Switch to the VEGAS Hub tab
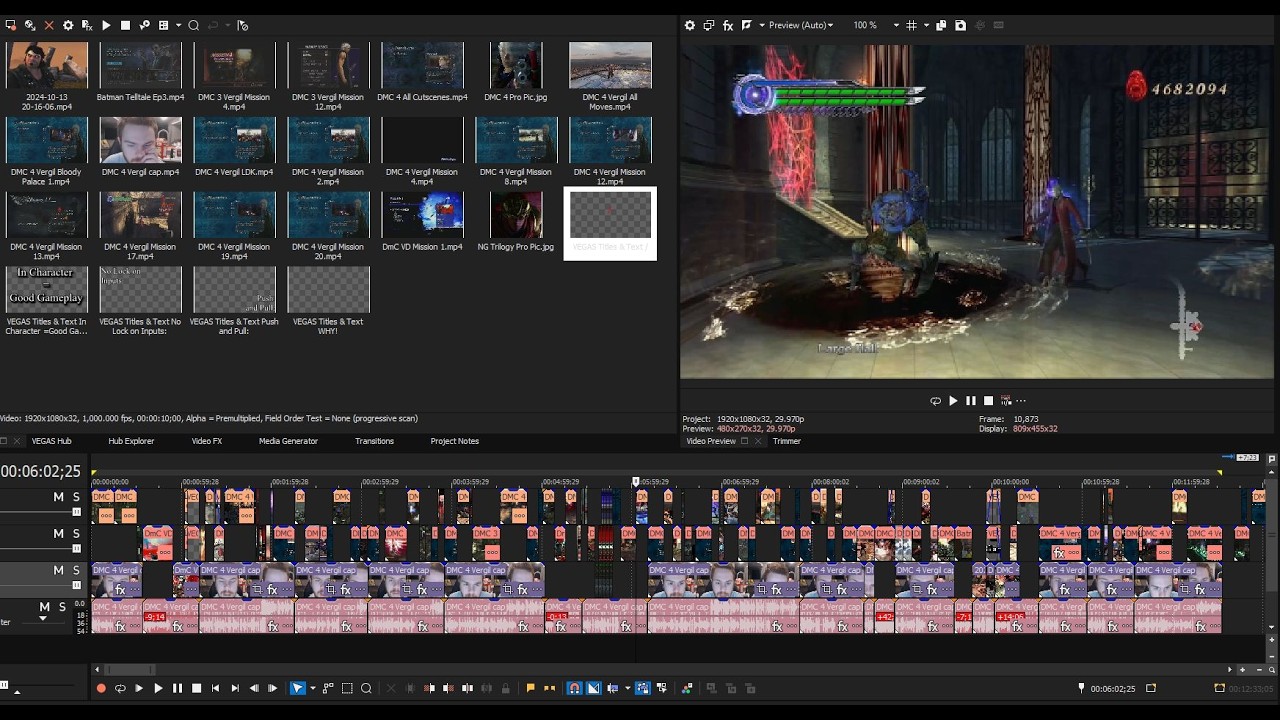The height and width of the screenshot is (720, 1280). click(51, 441)
